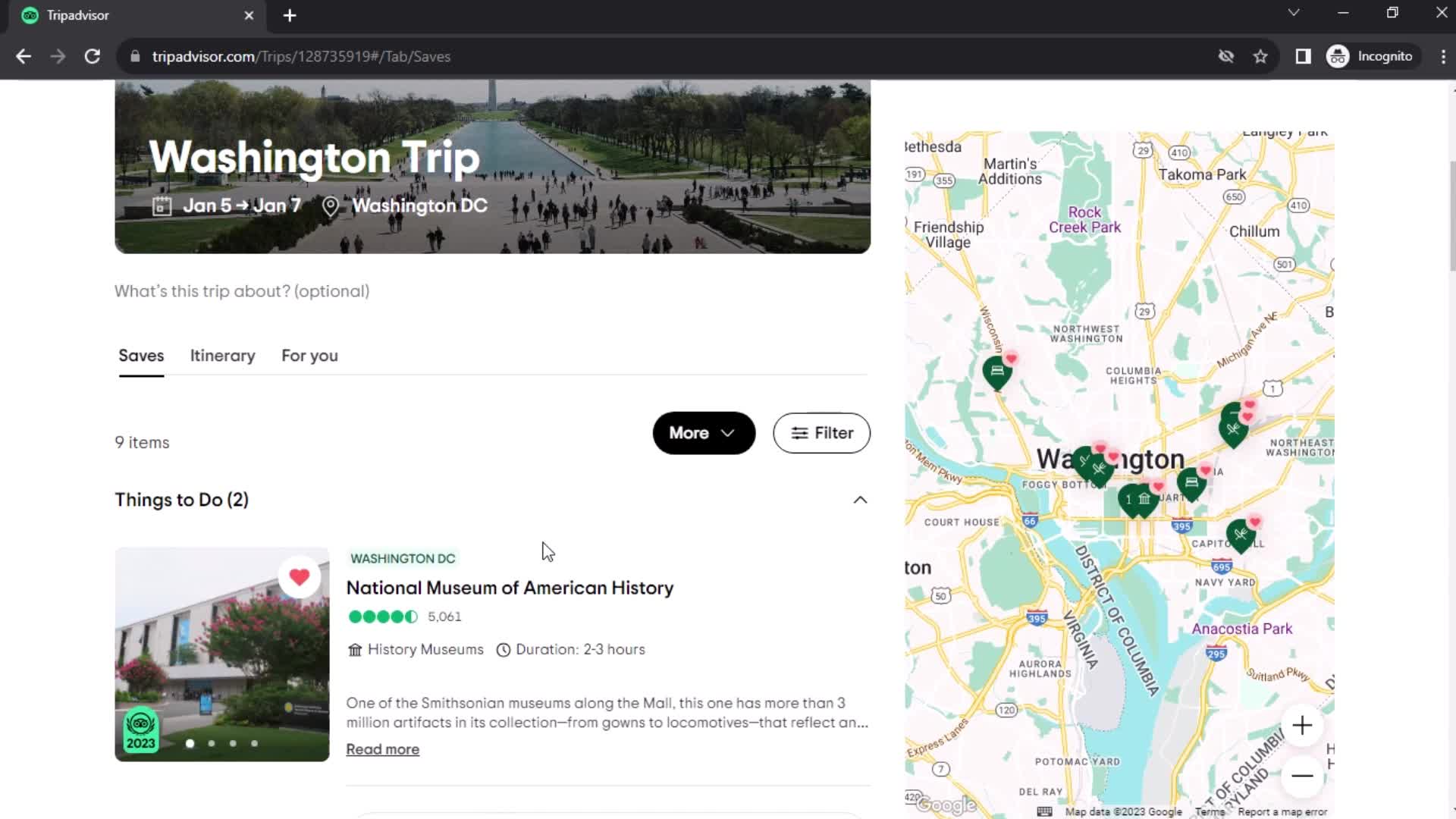This screenshot has height=819, width=1456.
Task: Click the zoom out button on the map
Action: [1302, 775]
